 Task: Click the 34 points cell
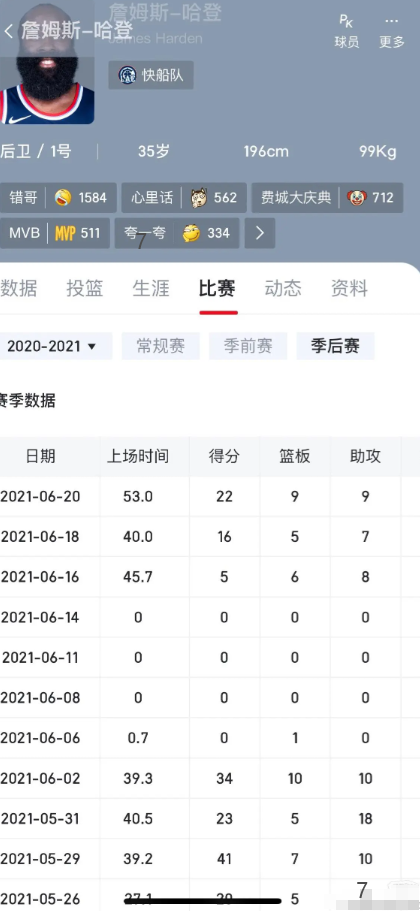[x=224, y=779]
